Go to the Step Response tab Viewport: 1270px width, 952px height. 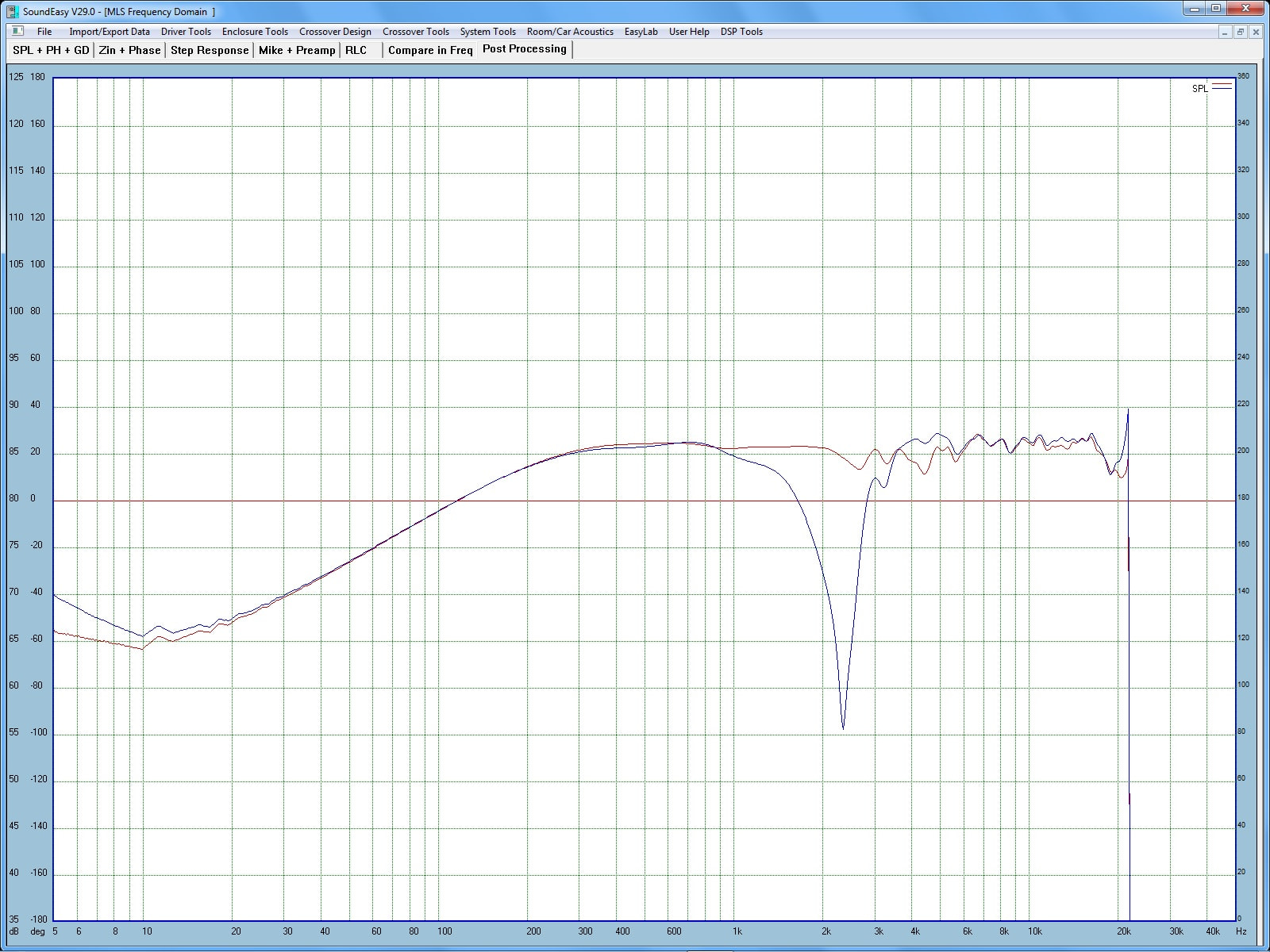tap(210, 50)
